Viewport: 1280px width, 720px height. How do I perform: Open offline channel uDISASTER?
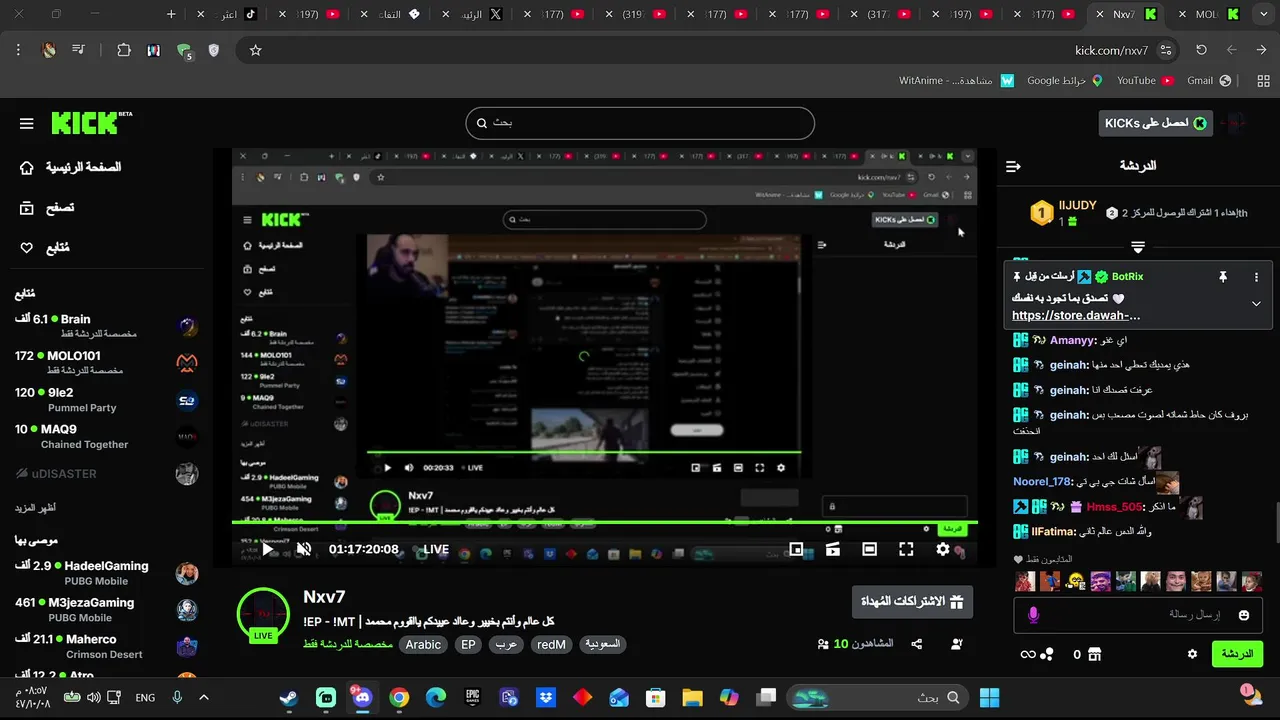106,474
